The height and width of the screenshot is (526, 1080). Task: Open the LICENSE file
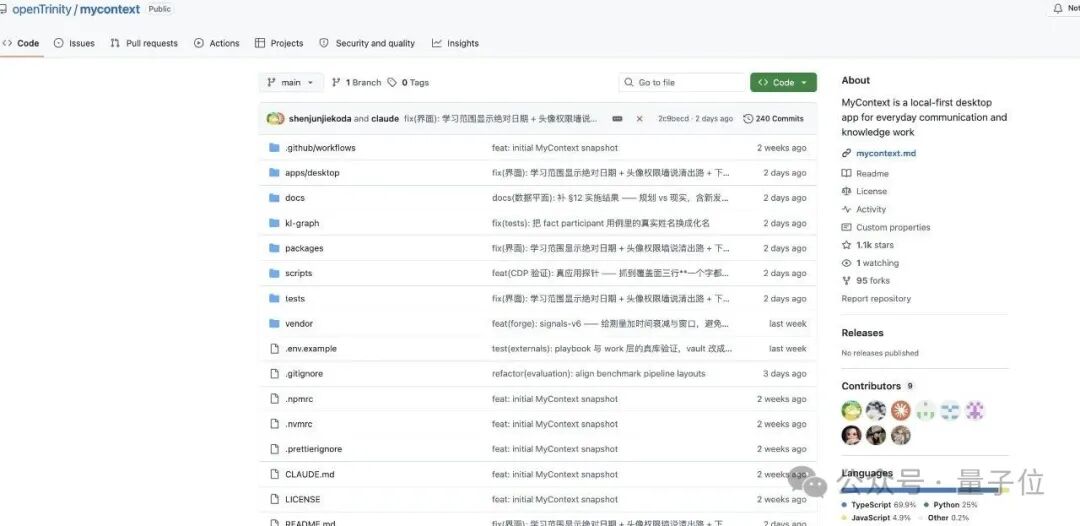[302, 500]
